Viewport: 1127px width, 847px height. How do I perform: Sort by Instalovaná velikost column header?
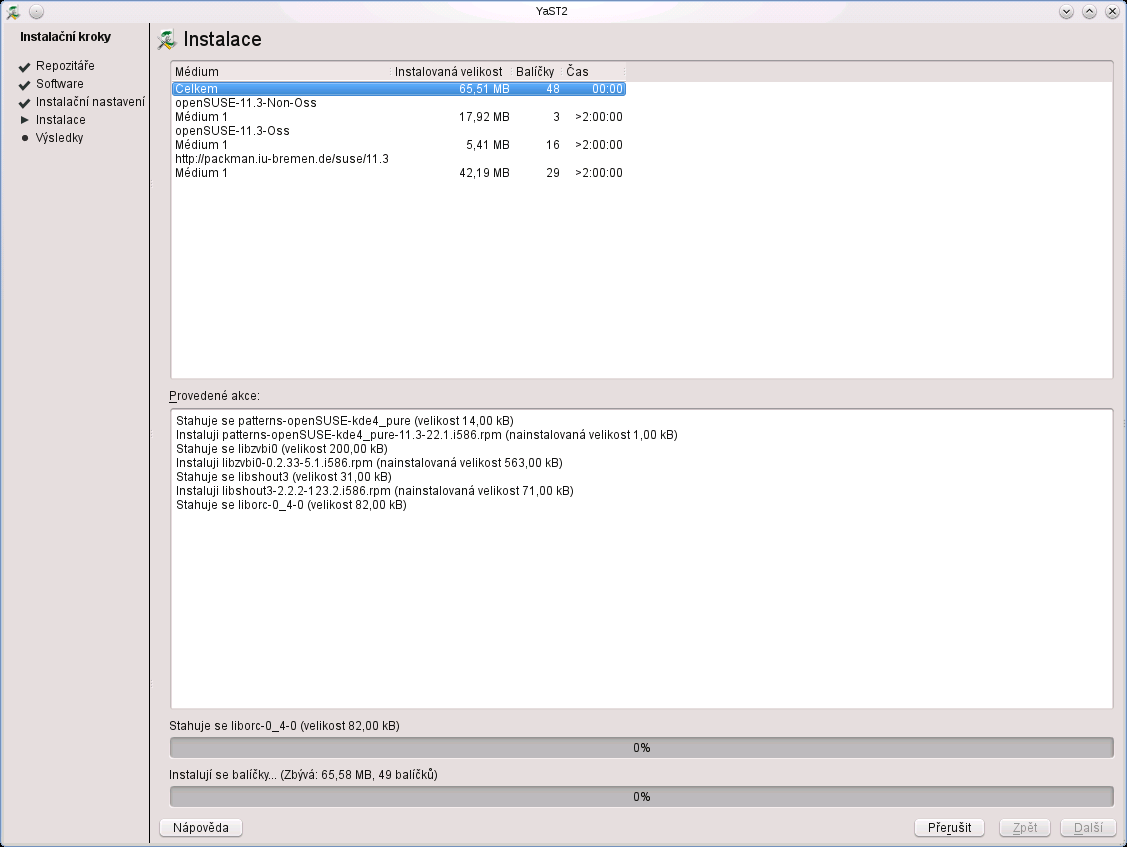tap(452, 72)
